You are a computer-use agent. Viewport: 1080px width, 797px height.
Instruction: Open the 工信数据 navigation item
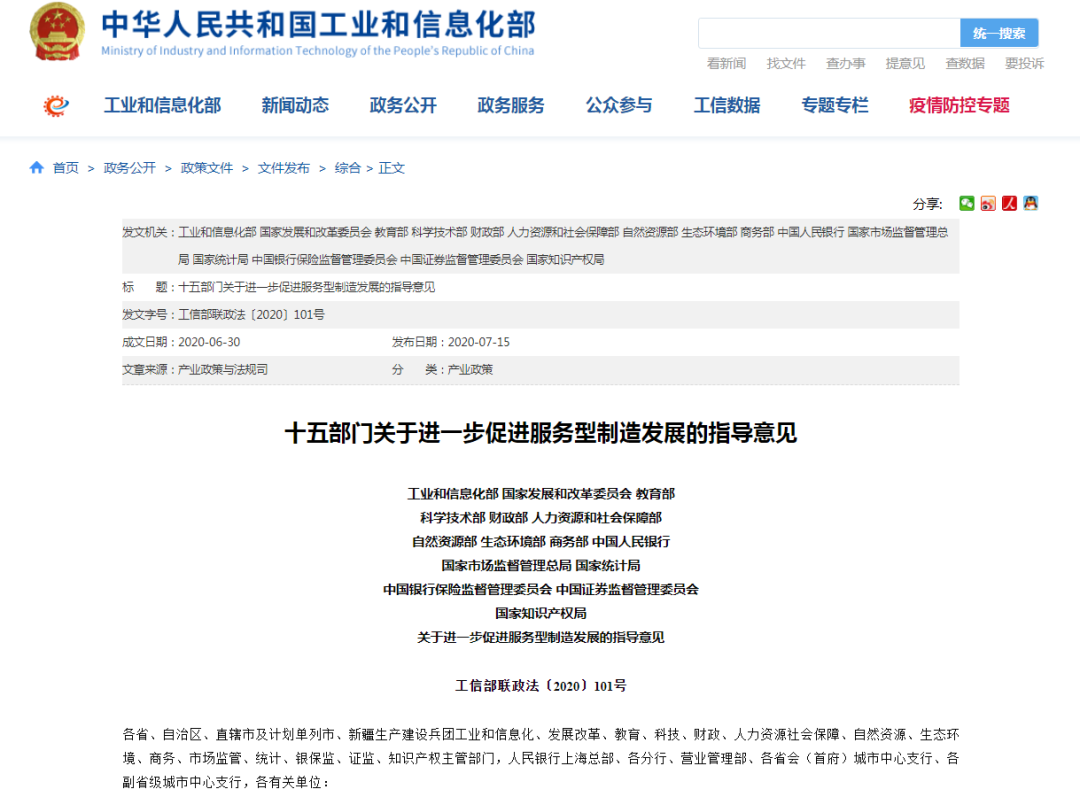[x=727, y=105]
